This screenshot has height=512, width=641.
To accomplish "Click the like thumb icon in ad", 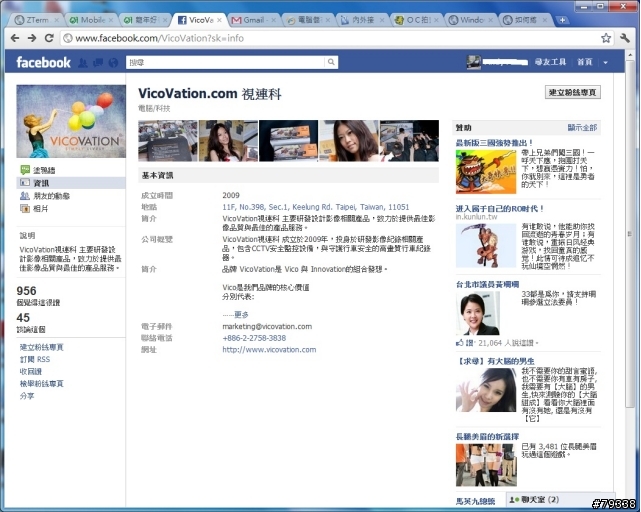I will (x=459, y=343).
